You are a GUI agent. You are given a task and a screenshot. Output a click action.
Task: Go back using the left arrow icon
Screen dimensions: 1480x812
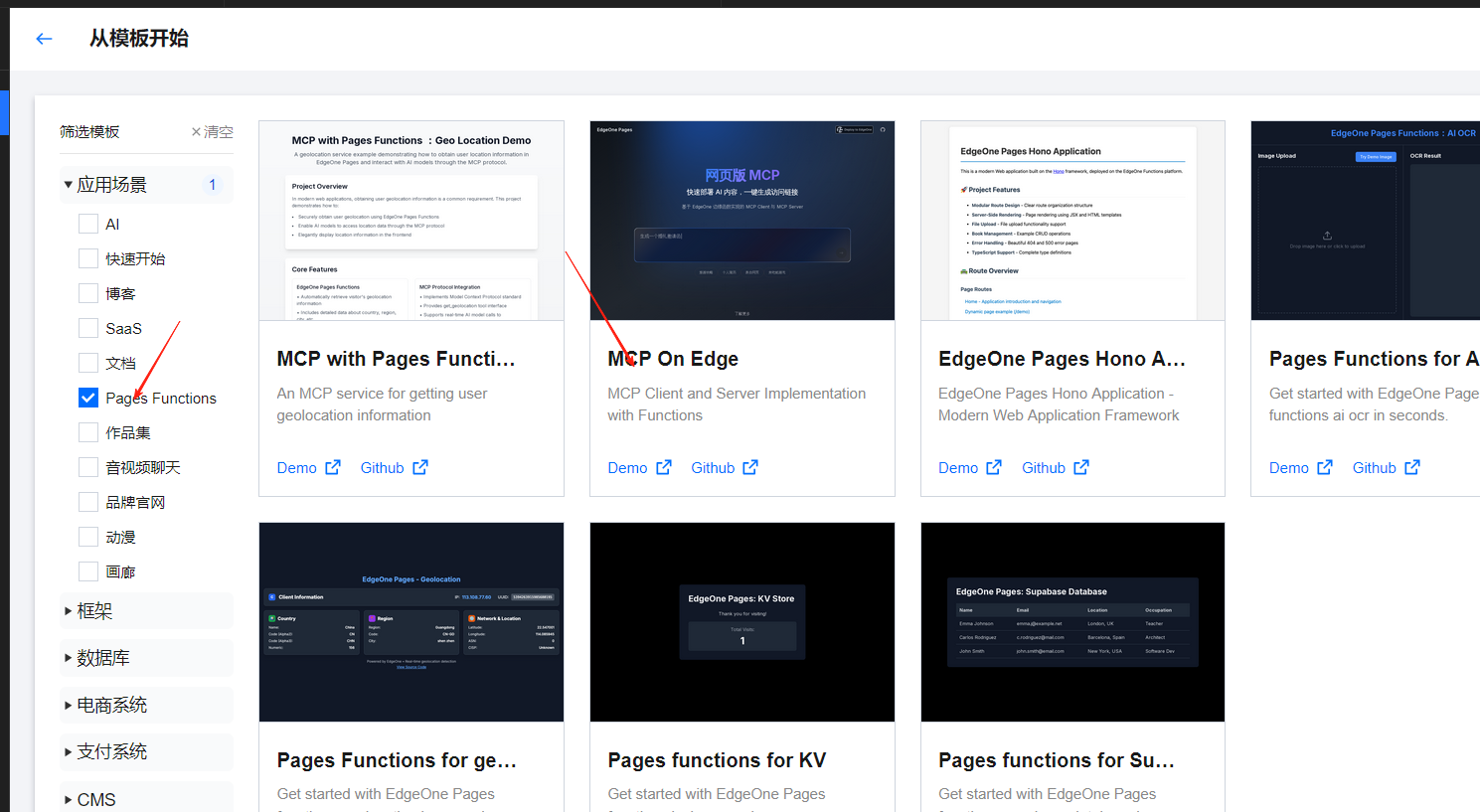(44, 39)
